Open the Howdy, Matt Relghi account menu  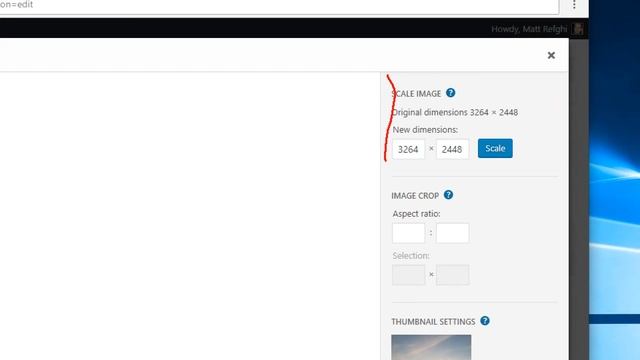pyautogui.click(x=529, y=29)
